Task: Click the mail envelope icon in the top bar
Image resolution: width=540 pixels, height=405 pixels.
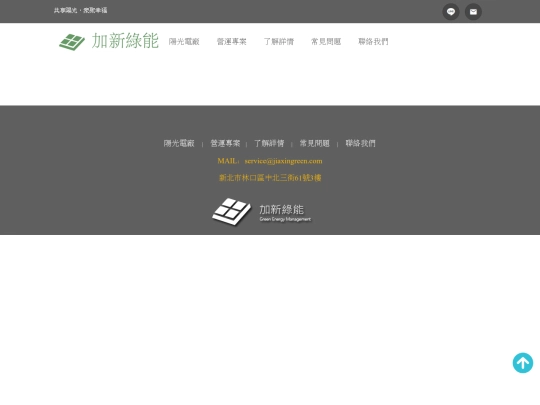Action: coord(473,12)
